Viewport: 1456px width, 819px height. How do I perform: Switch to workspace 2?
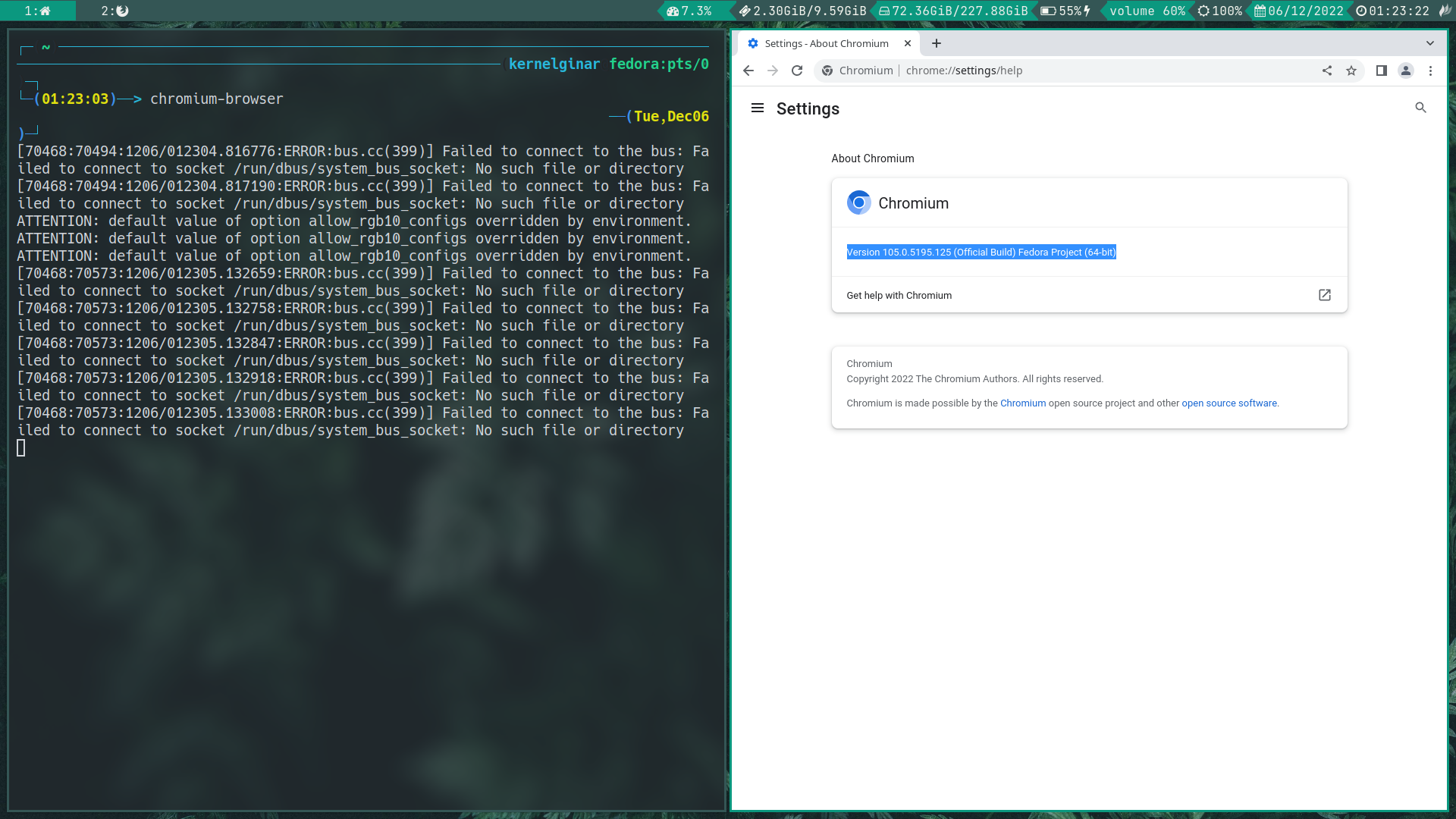point(115,11)
